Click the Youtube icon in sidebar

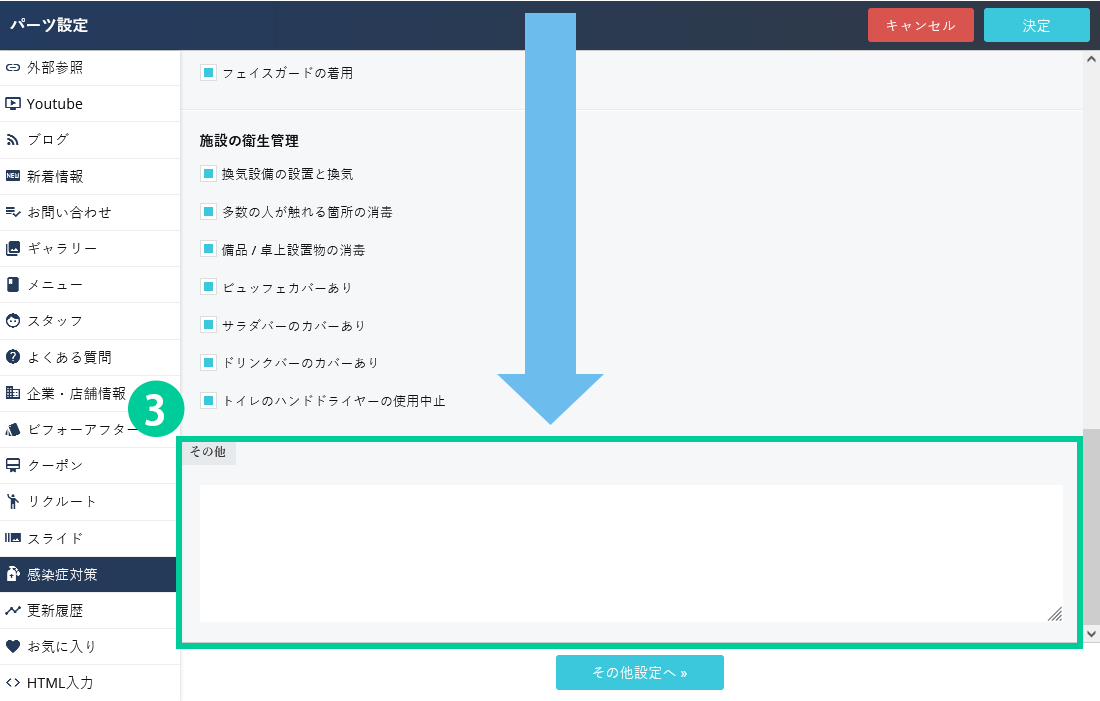[x=13, y=104]
